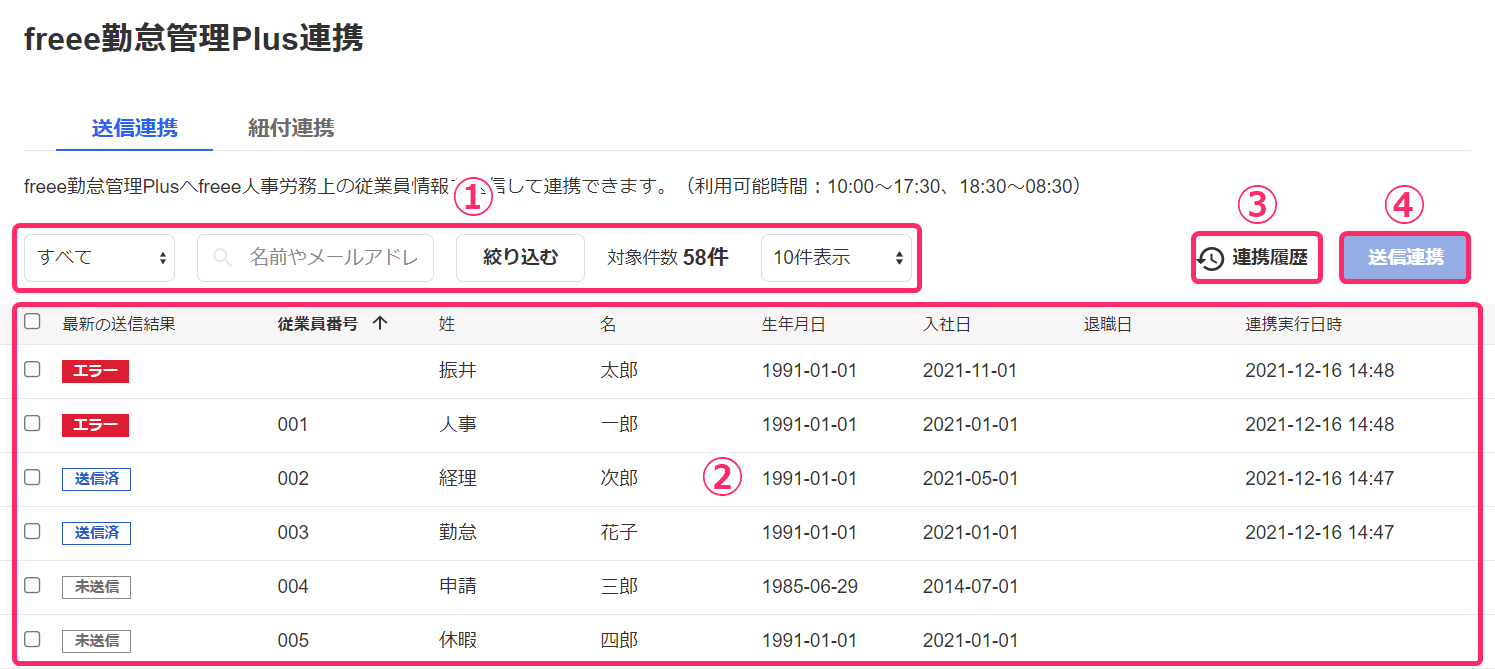Viewport: 1495px width, 669px height.
Task: Click the given name 三郎
Action: pos(619,587)
